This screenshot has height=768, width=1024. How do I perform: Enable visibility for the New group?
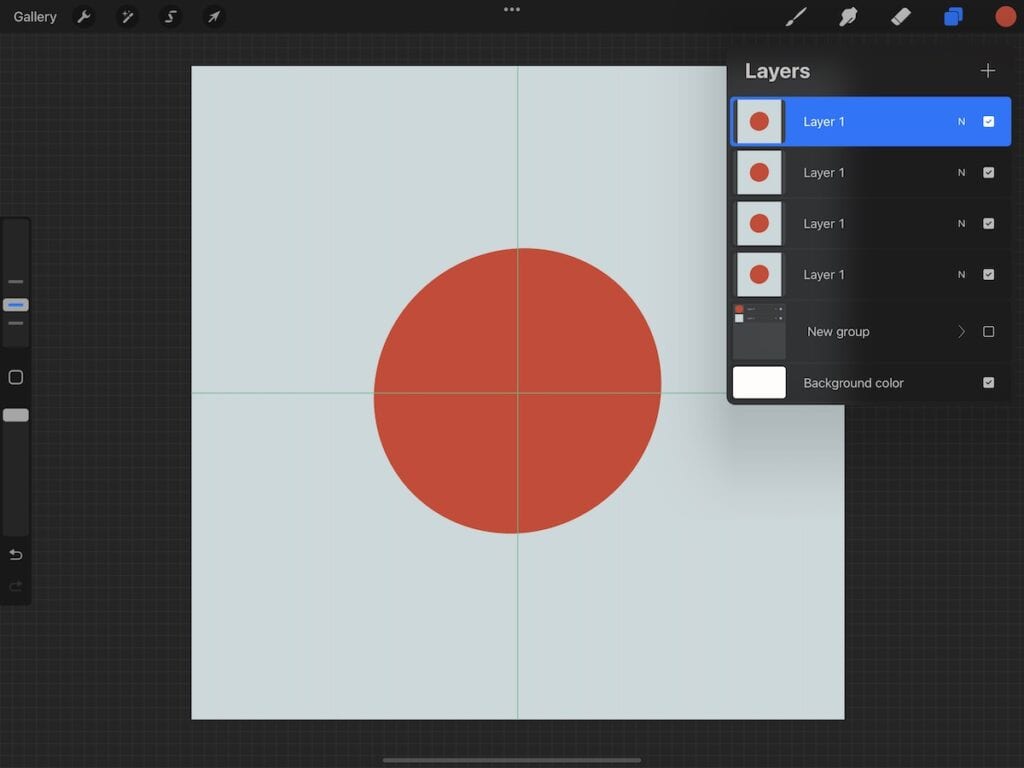(988, 331)
